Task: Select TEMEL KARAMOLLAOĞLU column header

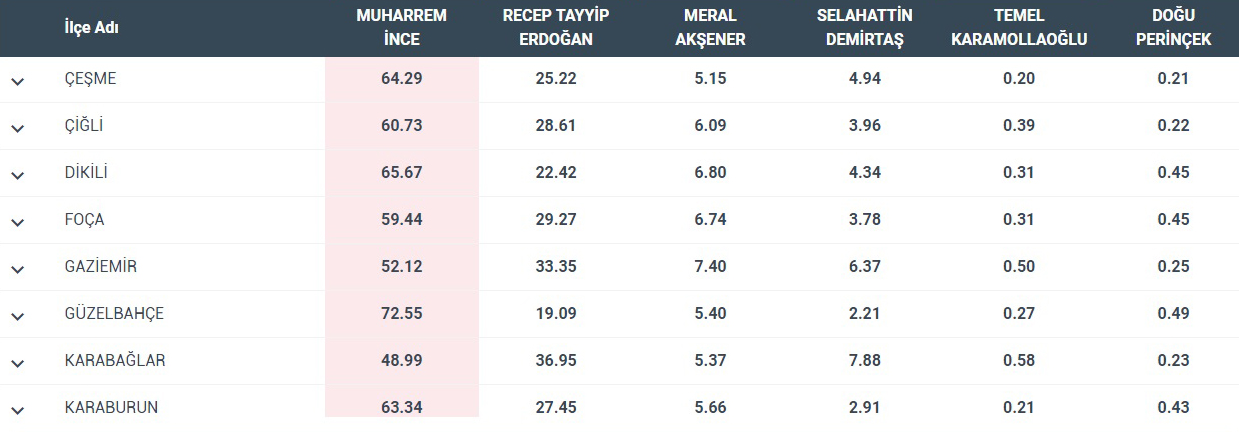Action: coord(1019,28)
